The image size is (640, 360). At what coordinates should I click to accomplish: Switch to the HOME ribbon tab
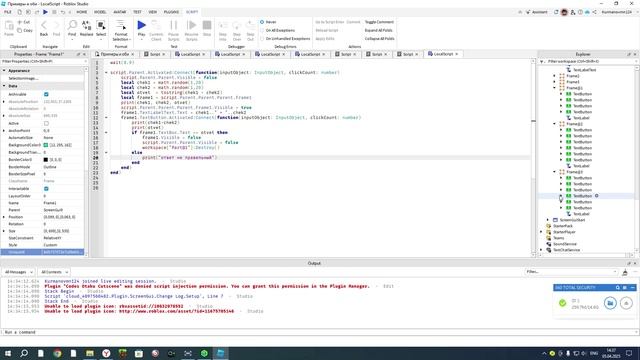click(82, 12)
